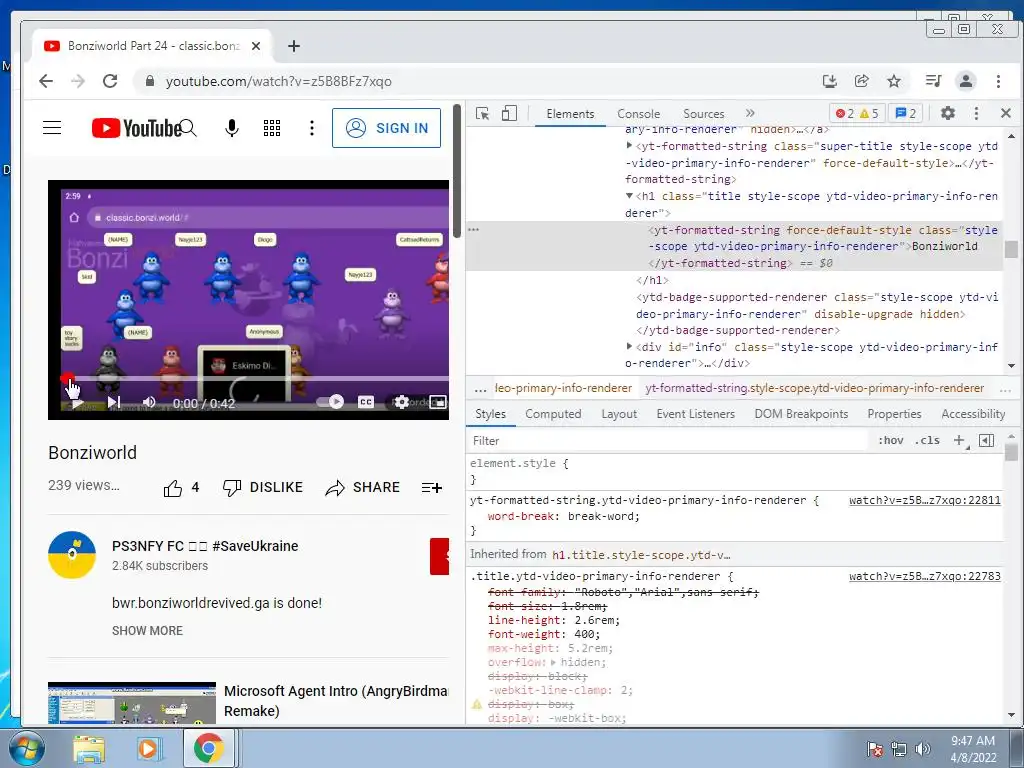Open DevTools settings gear

pos(948,113)
